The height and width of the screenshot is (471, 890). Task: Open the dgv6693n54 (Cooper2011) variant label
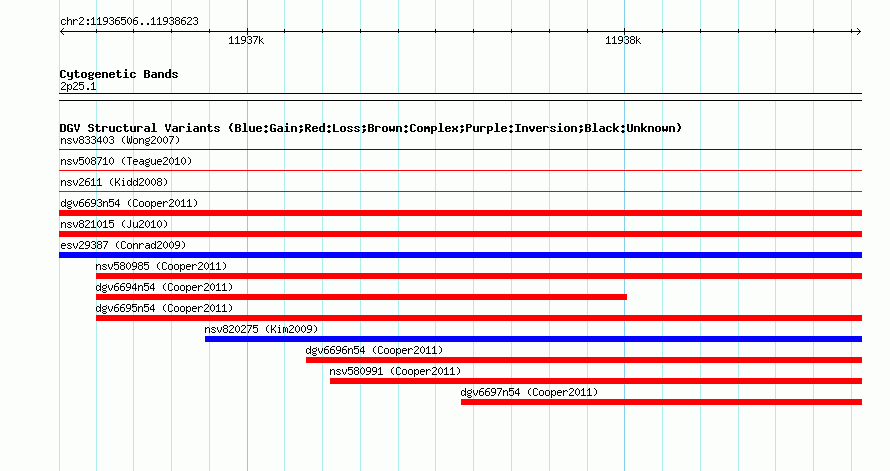tap(129, 203)
